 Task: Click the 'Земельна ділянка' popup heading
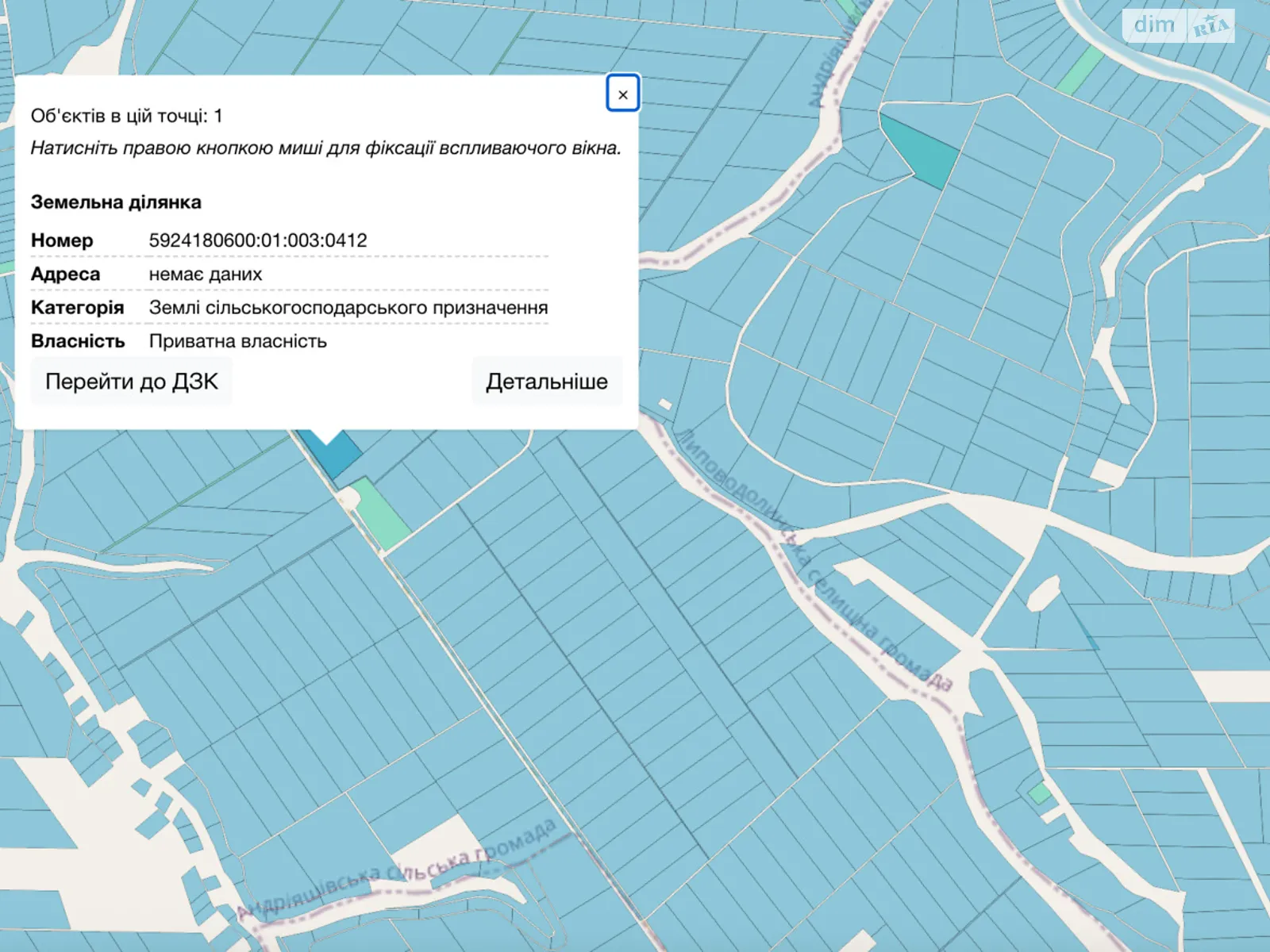[116, 202]
